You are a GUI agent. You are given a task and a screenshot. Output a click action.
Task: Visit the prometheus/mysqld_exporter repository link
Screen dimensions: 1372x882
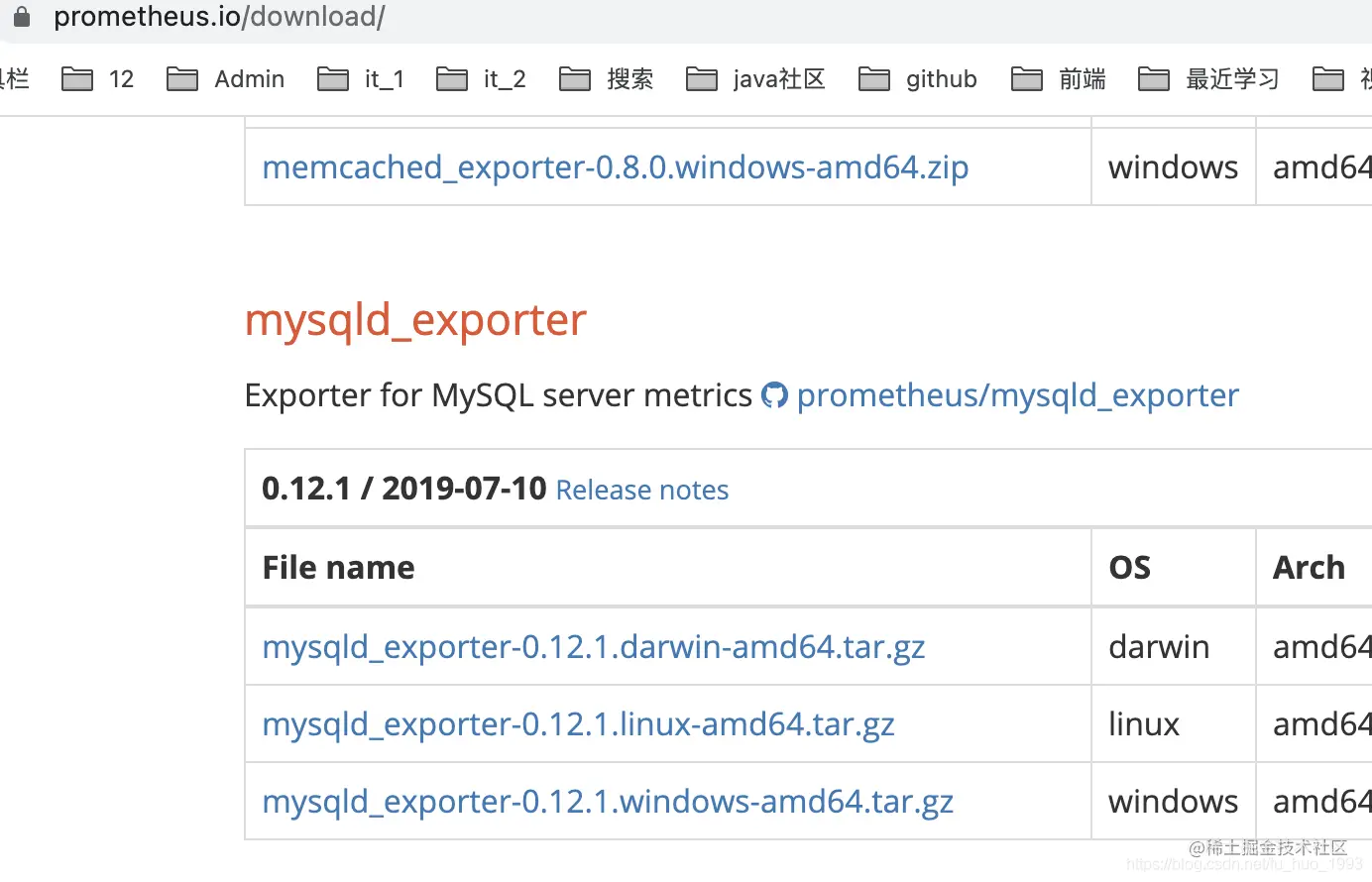coord(1018,394)
